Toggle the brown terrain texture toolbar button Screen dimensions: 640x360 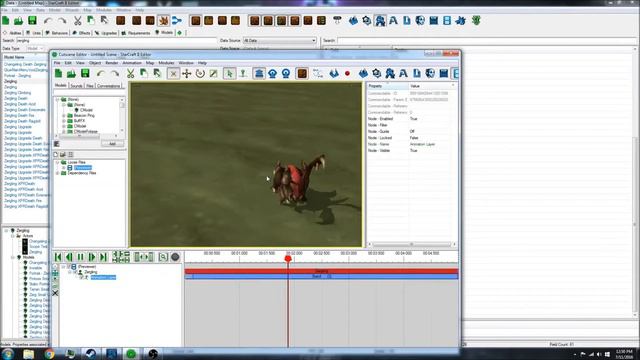302,73
